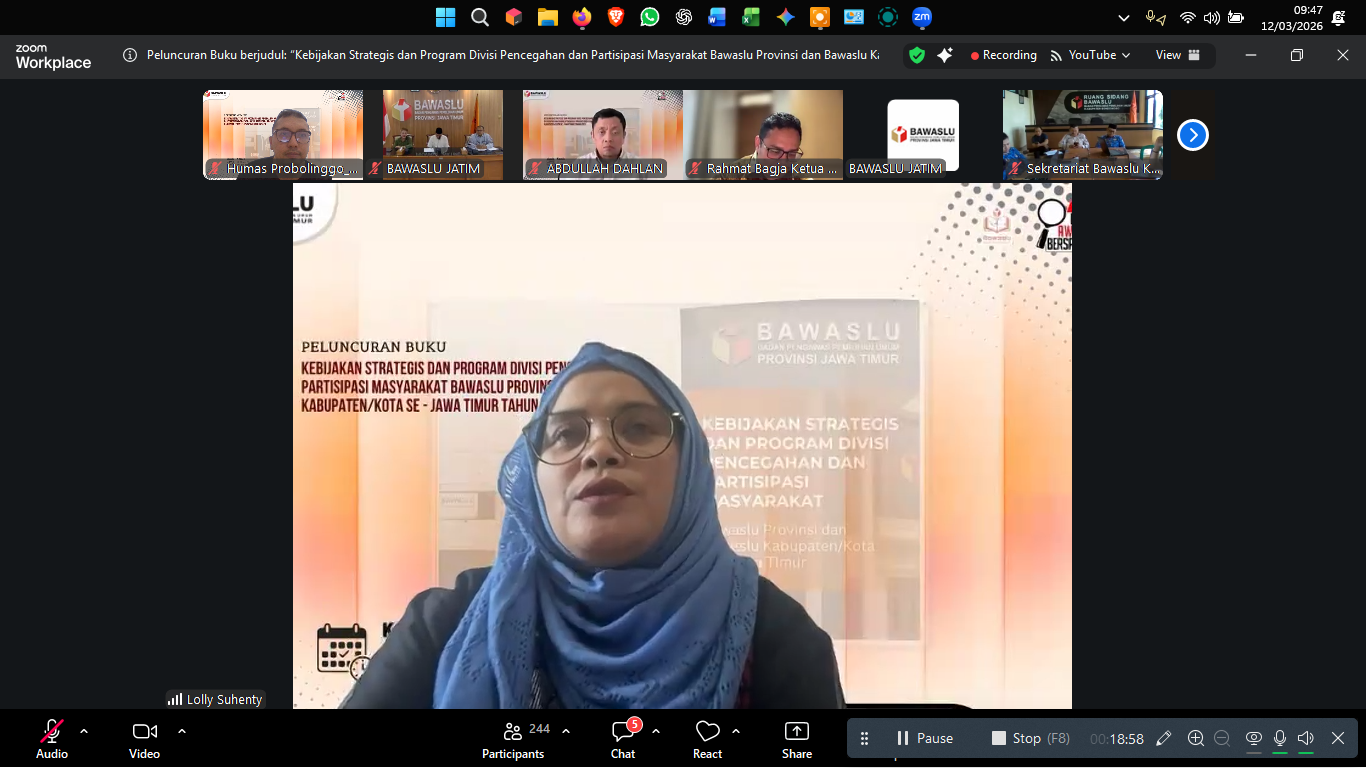
Task: Open the View layout menu
Action: (x=1177, y=55)
